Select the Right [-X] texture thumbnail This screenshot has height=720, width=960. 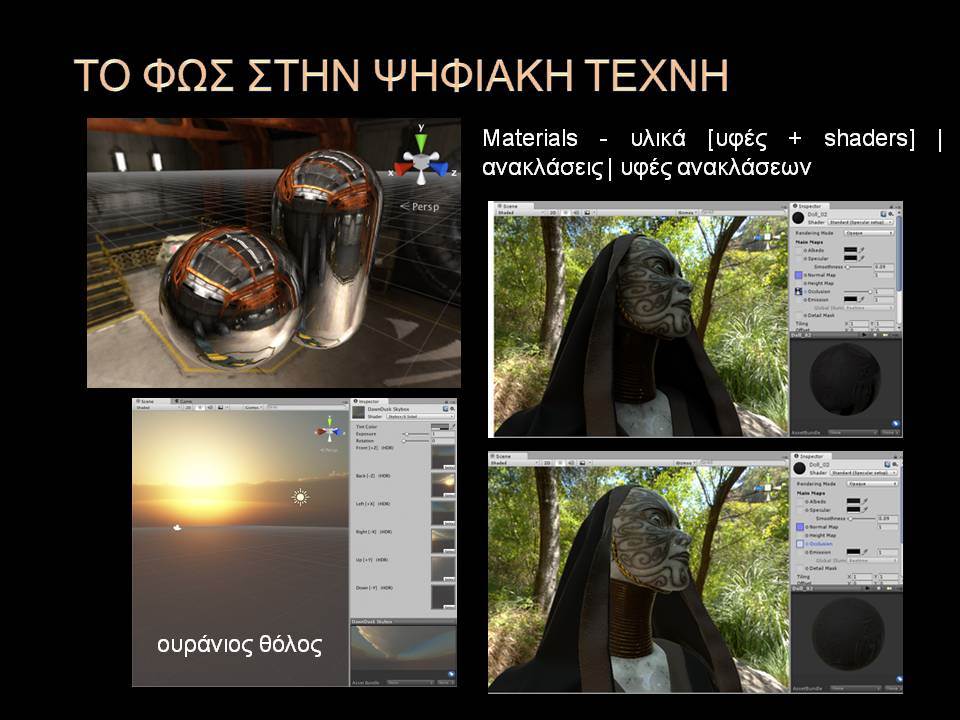tap(443, 542)
